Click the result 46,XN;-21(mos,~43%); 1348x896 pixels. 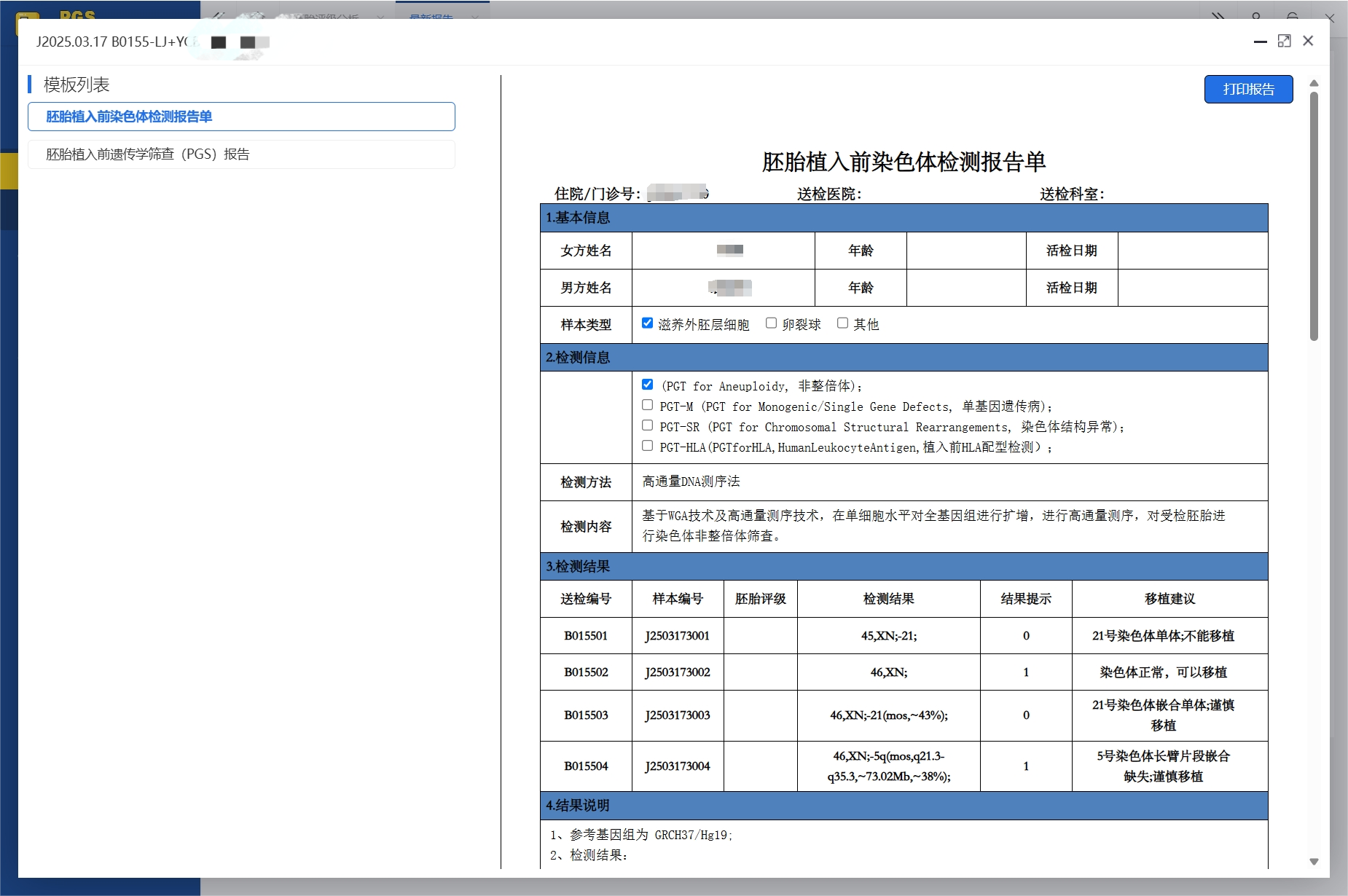(889, 715)
